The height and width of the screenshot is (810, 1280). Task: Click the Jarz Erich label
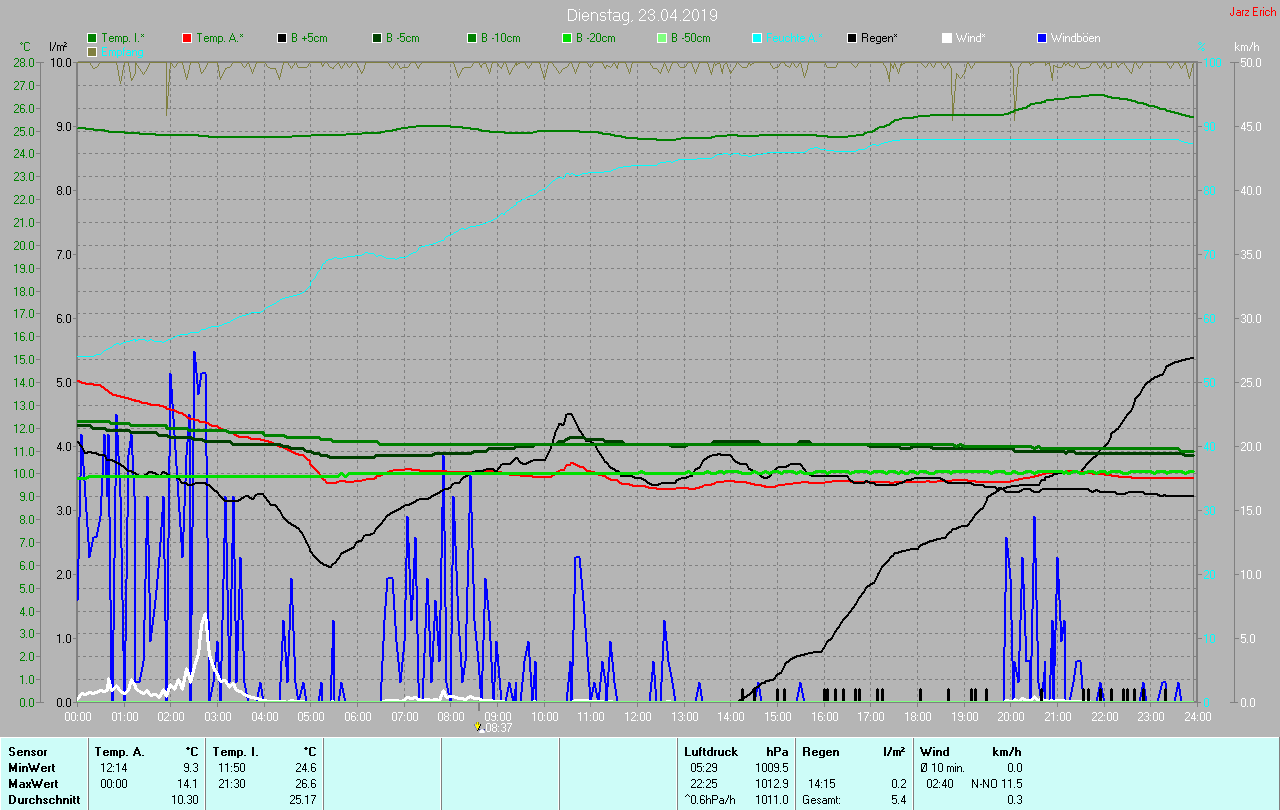[x=1252, y=12]
